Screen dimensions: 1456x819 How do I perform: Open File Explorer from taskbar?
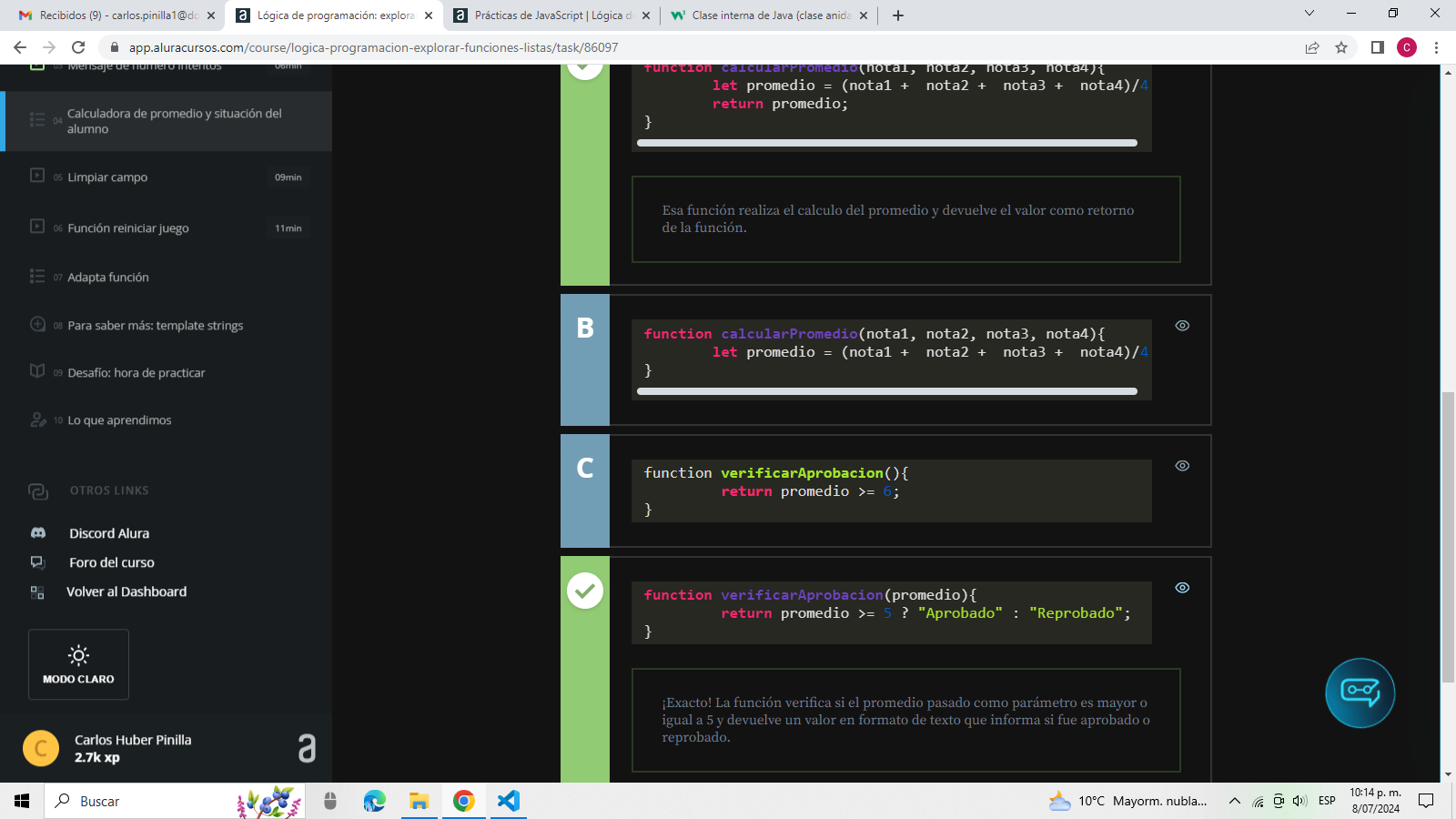(419, 801)
